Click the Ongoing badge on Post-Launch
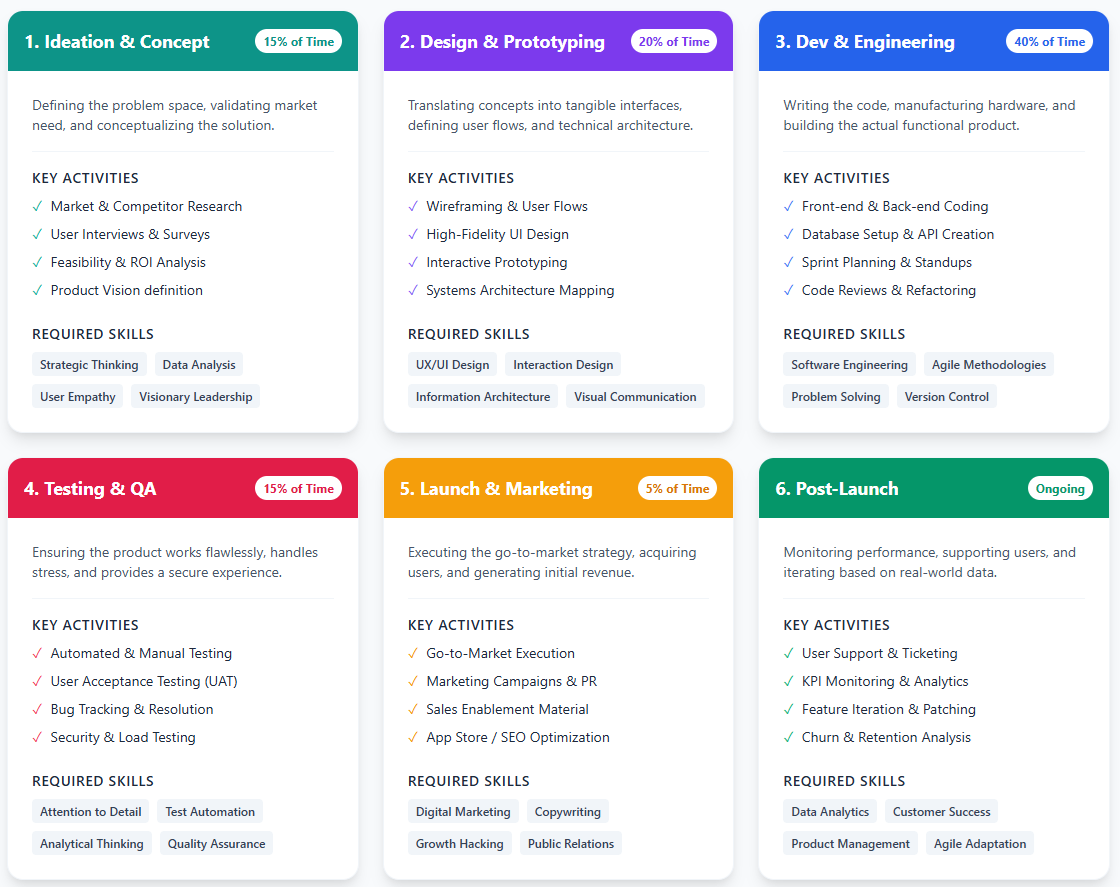This screenshot has height=887, width=1120. 1060,488
